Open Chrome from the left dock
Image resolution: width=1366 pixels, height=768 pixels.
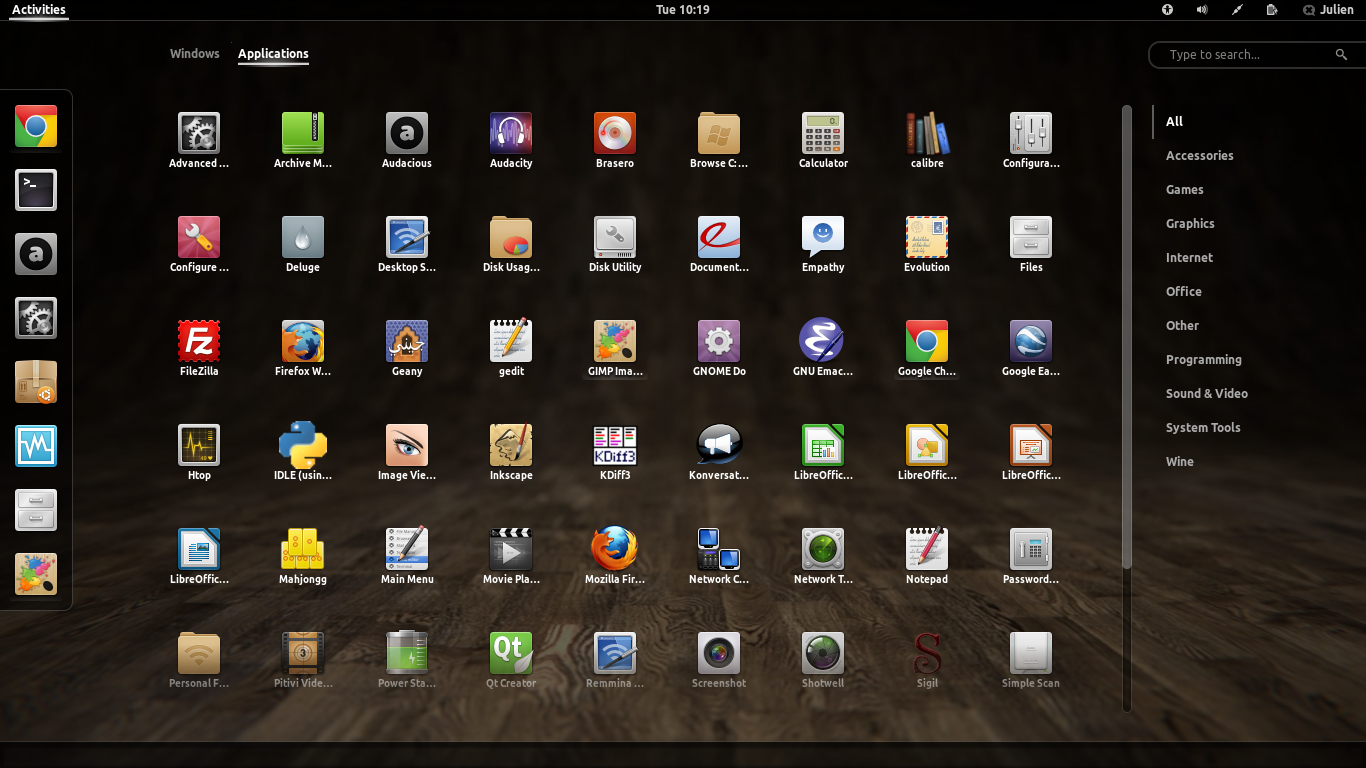point(36,126)
